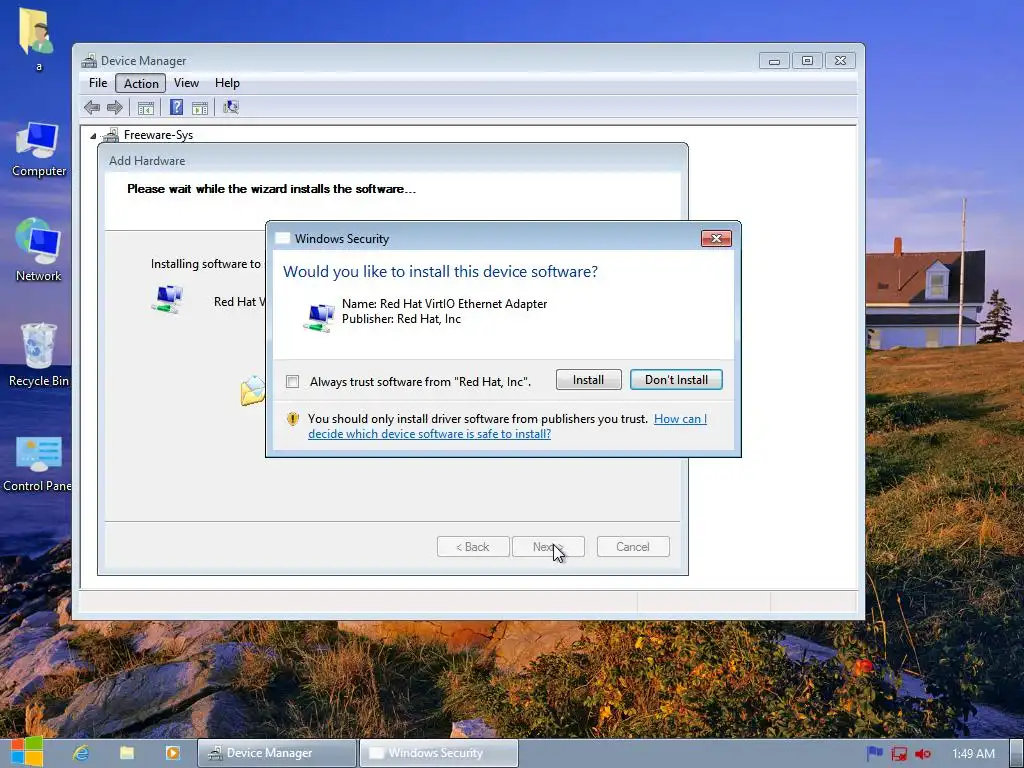Close the Windows Security dialog

pyautogui.click(x=716, y=238)
